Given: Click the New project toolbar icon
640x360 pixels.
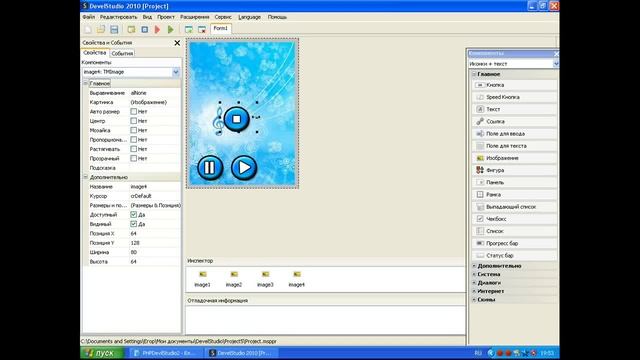Looking at the screenshot, I should [88, 29].
